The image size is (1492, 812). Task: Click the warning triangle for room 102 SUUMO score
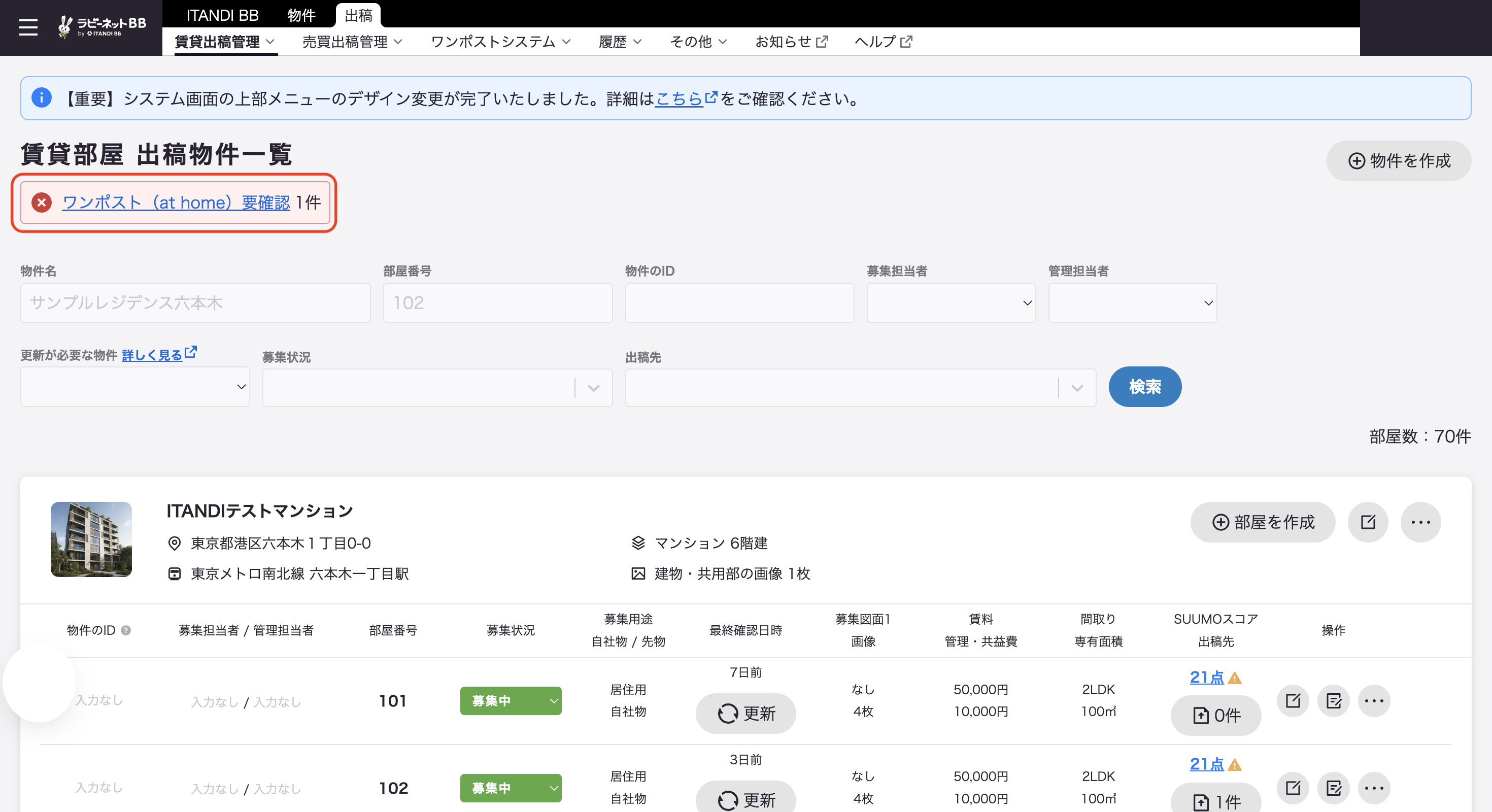tap(1234, 764)
